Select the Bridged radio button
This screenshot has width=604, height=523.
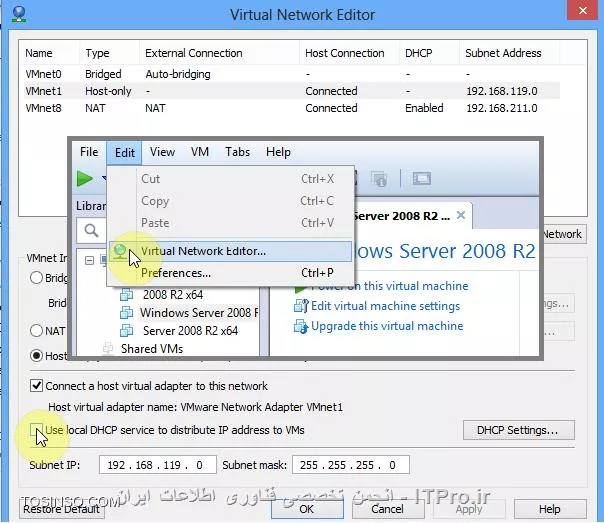36,278
